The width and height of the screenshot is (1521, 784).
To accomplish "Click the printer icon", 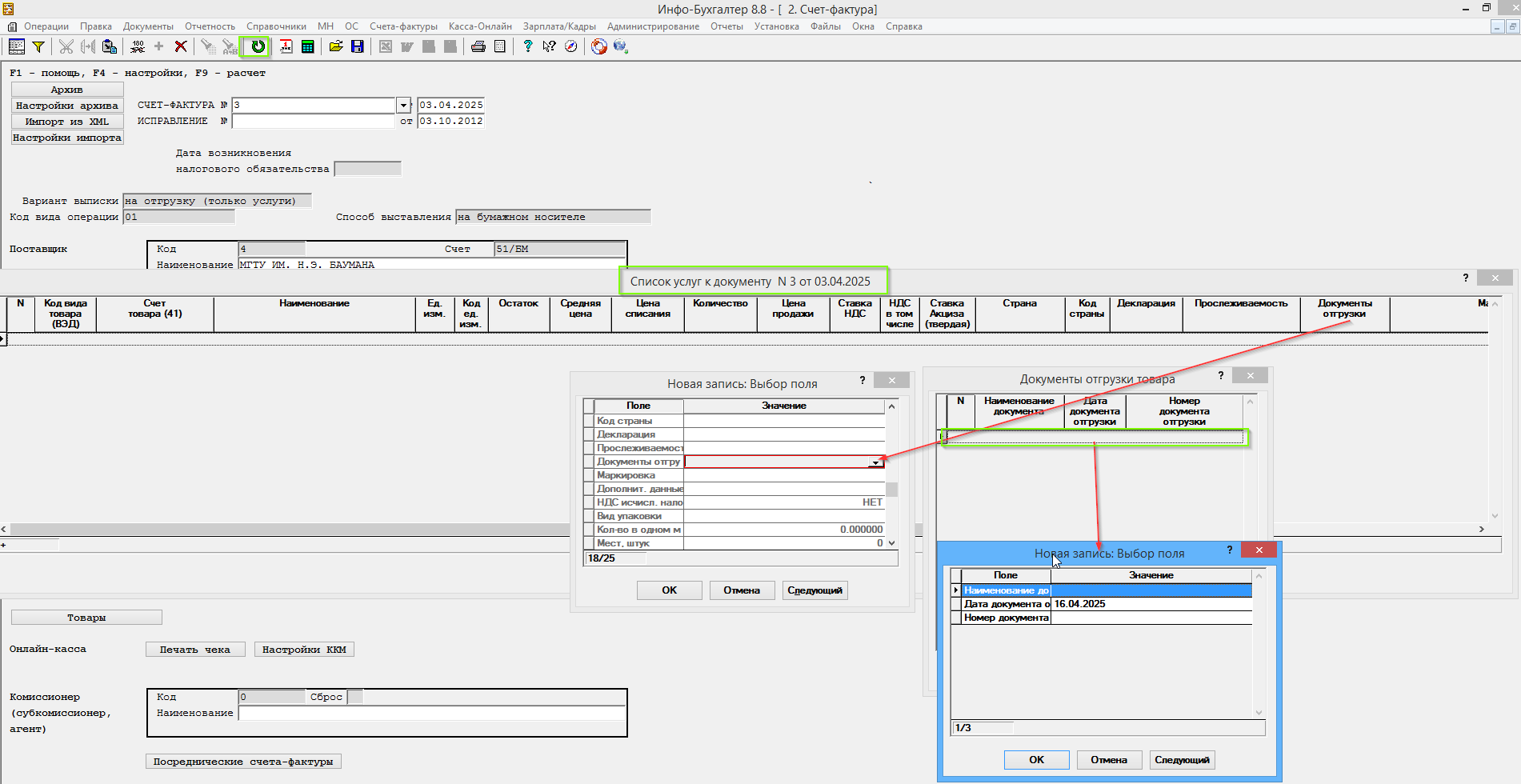I will click(478, 46).
